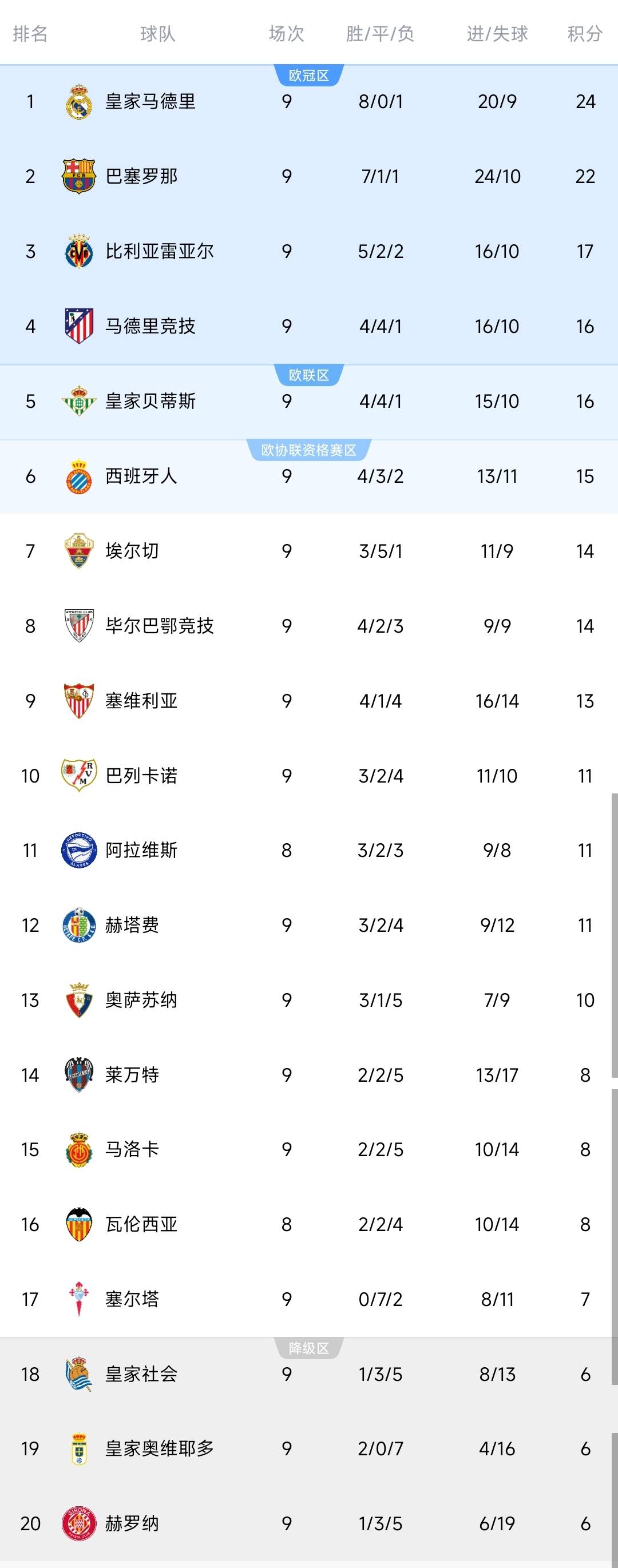The image size is (618, 1568).
Task: Open the Valencia bat crest icon
Action: 79,1224
